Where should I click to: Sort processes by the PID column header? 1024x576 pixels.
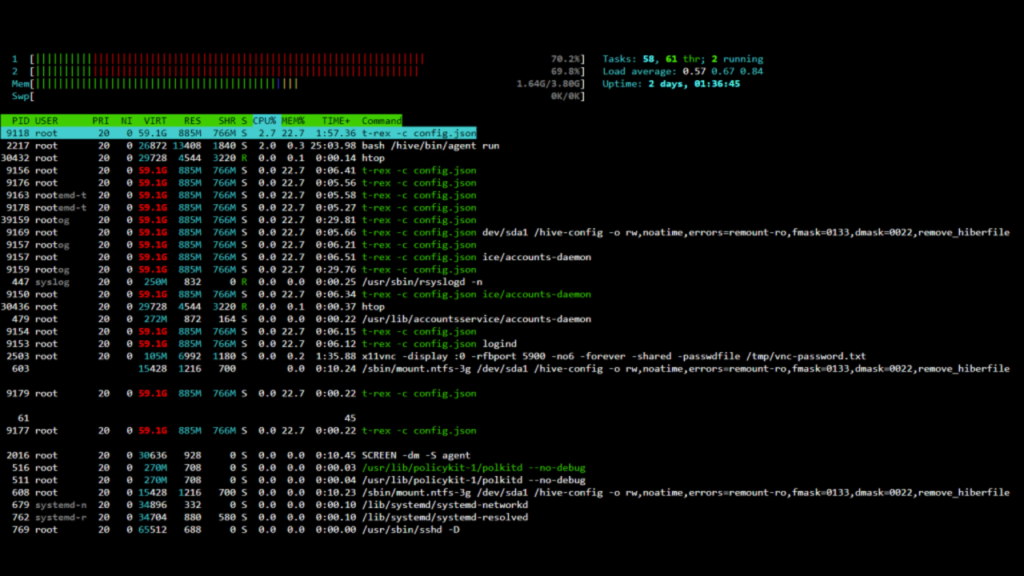click(x=20, y=121)
